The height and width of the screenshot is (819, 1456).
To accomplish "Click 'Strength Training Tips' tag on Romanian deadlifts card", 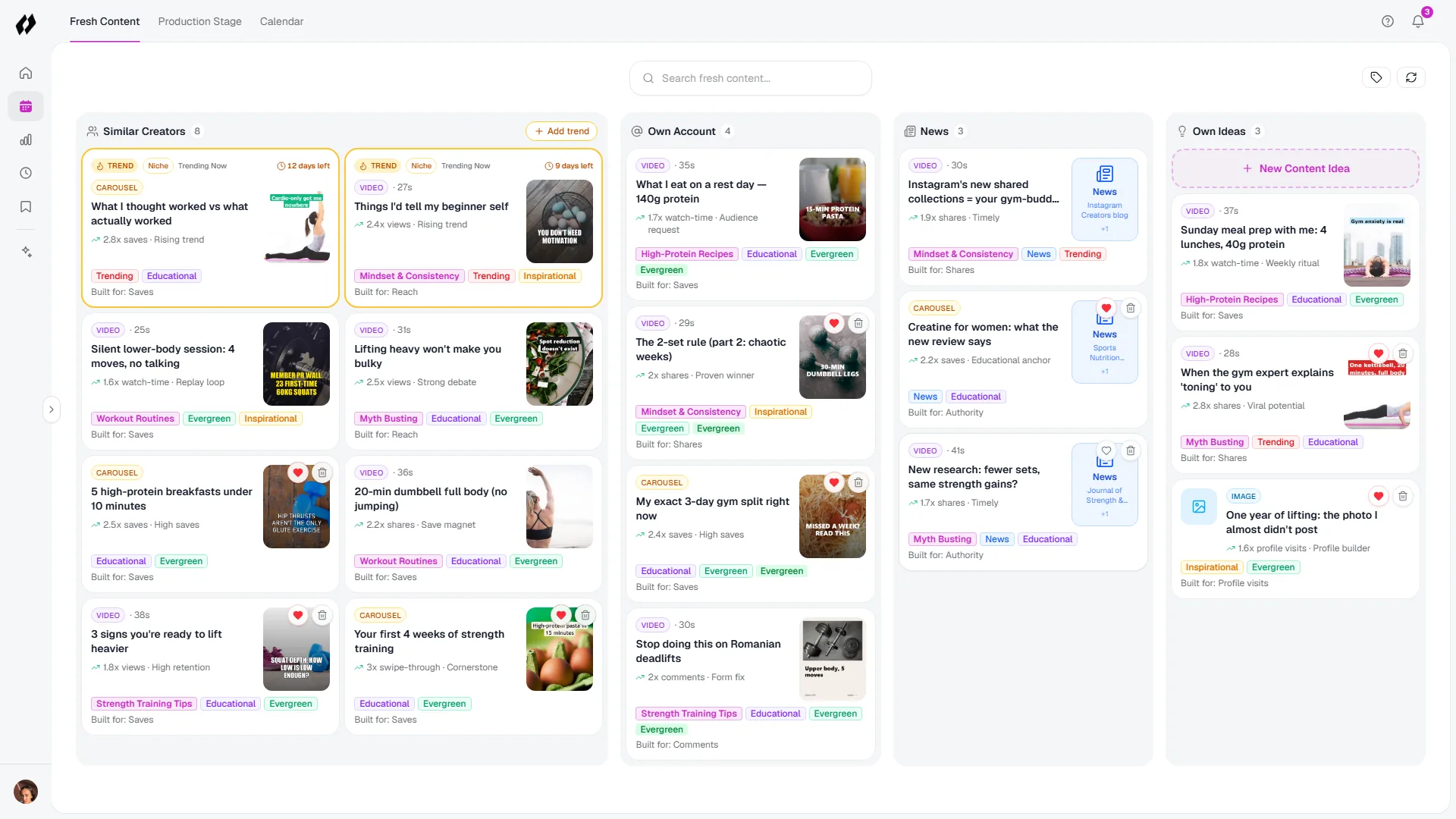I will (x=689, y=714).
